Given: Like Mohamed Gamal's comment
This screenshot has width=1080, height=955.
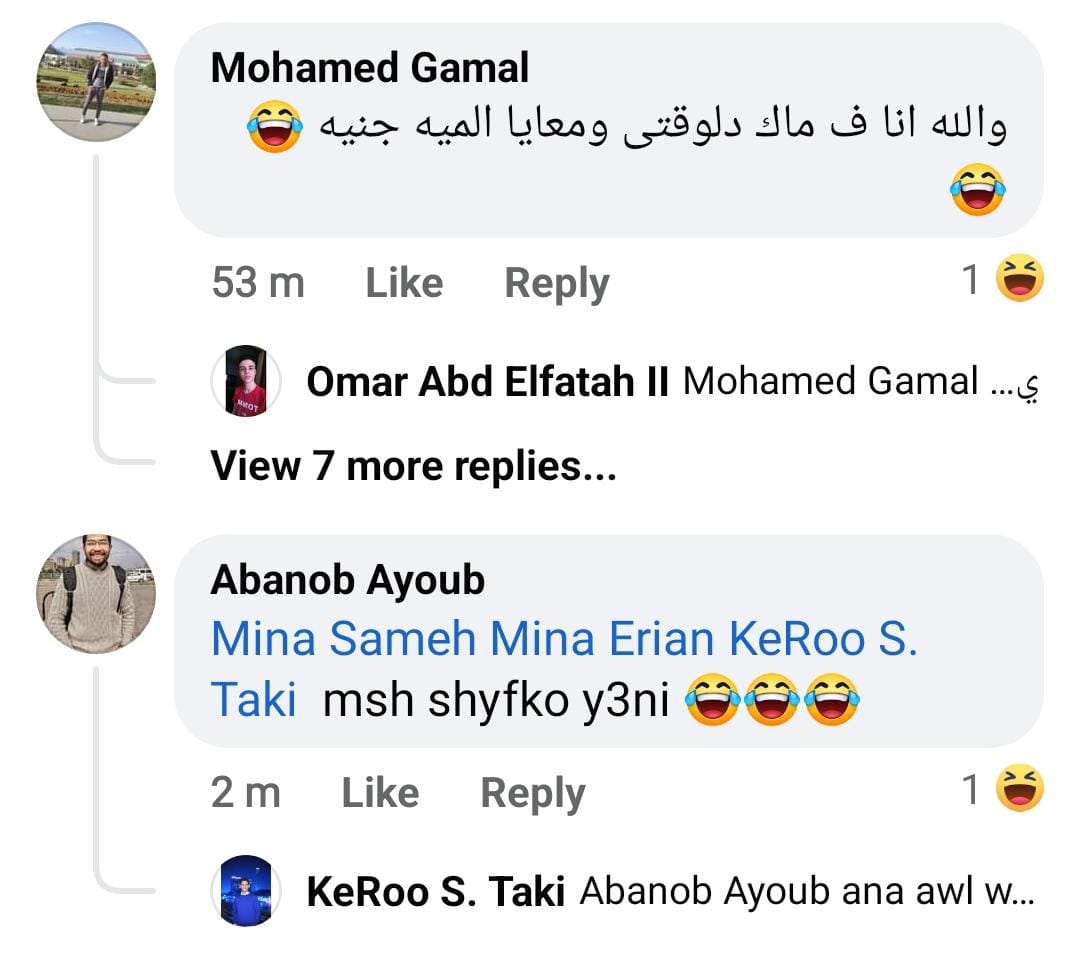Looking at the screenshot, I should coord(404,283).
